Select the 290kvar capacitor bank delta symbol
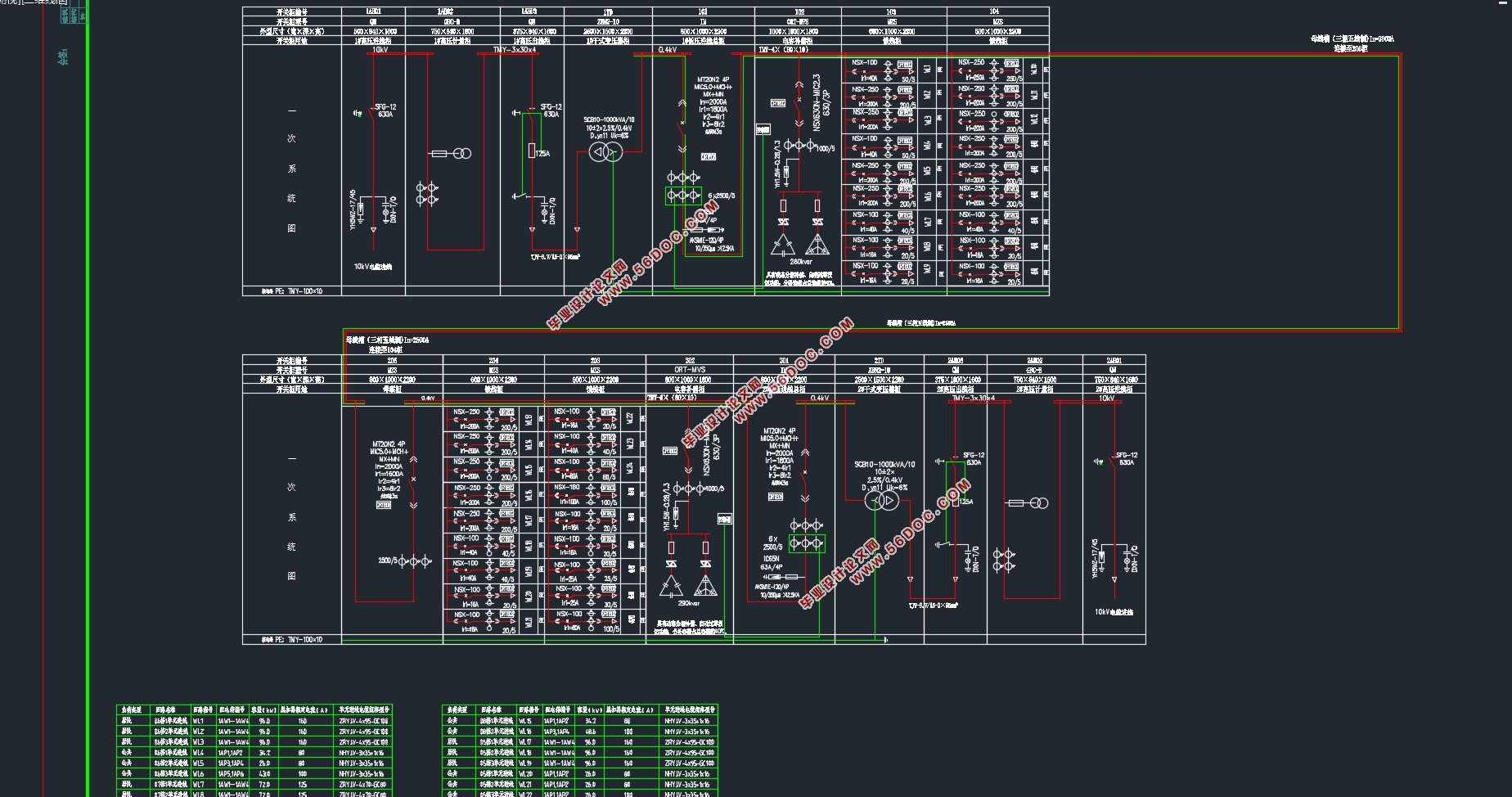This screenshot has height=797, width=1512. coord(670,586)
